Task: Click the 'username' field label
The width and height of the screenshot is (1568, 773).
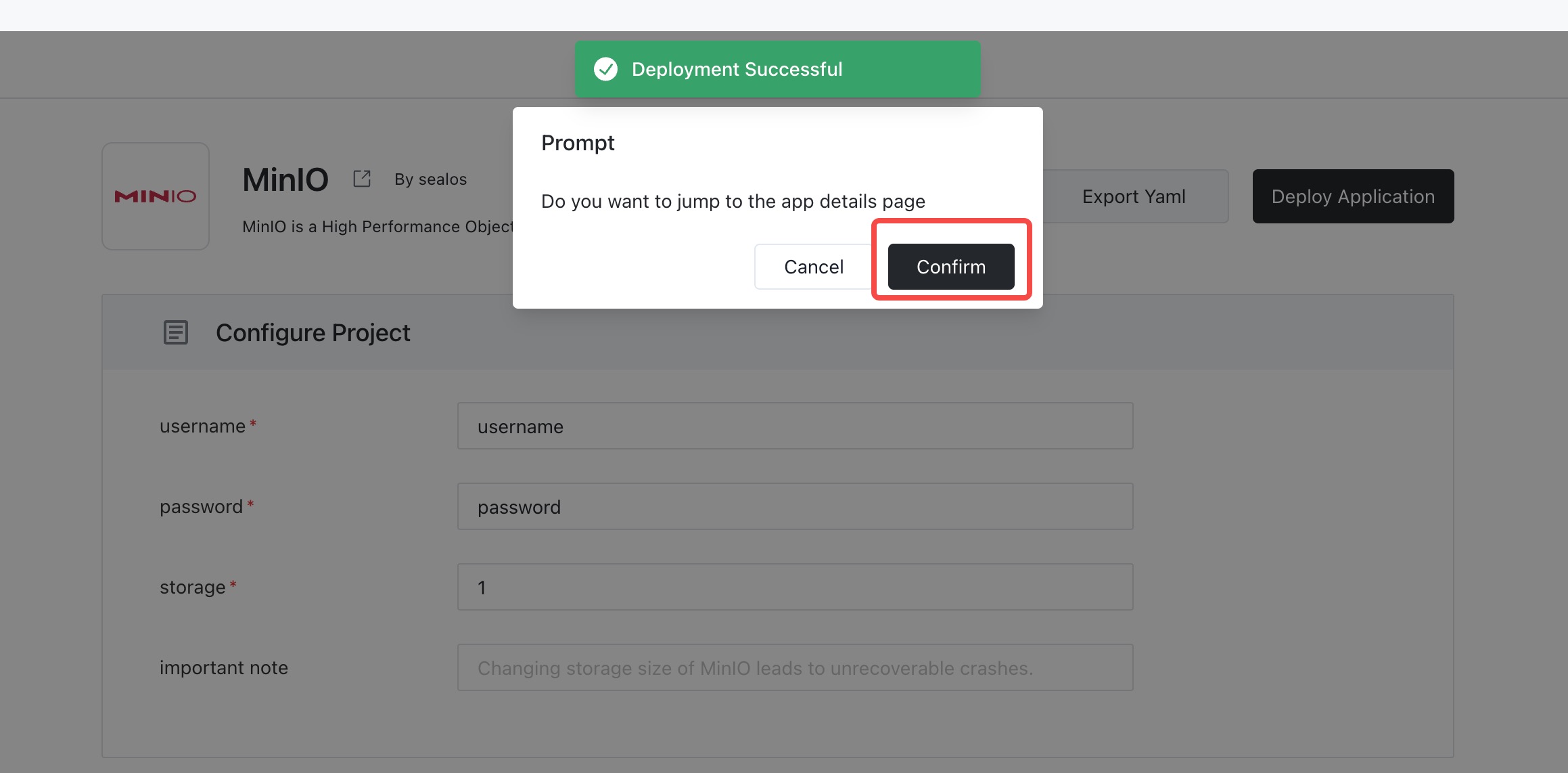Action: pos(202,426)
